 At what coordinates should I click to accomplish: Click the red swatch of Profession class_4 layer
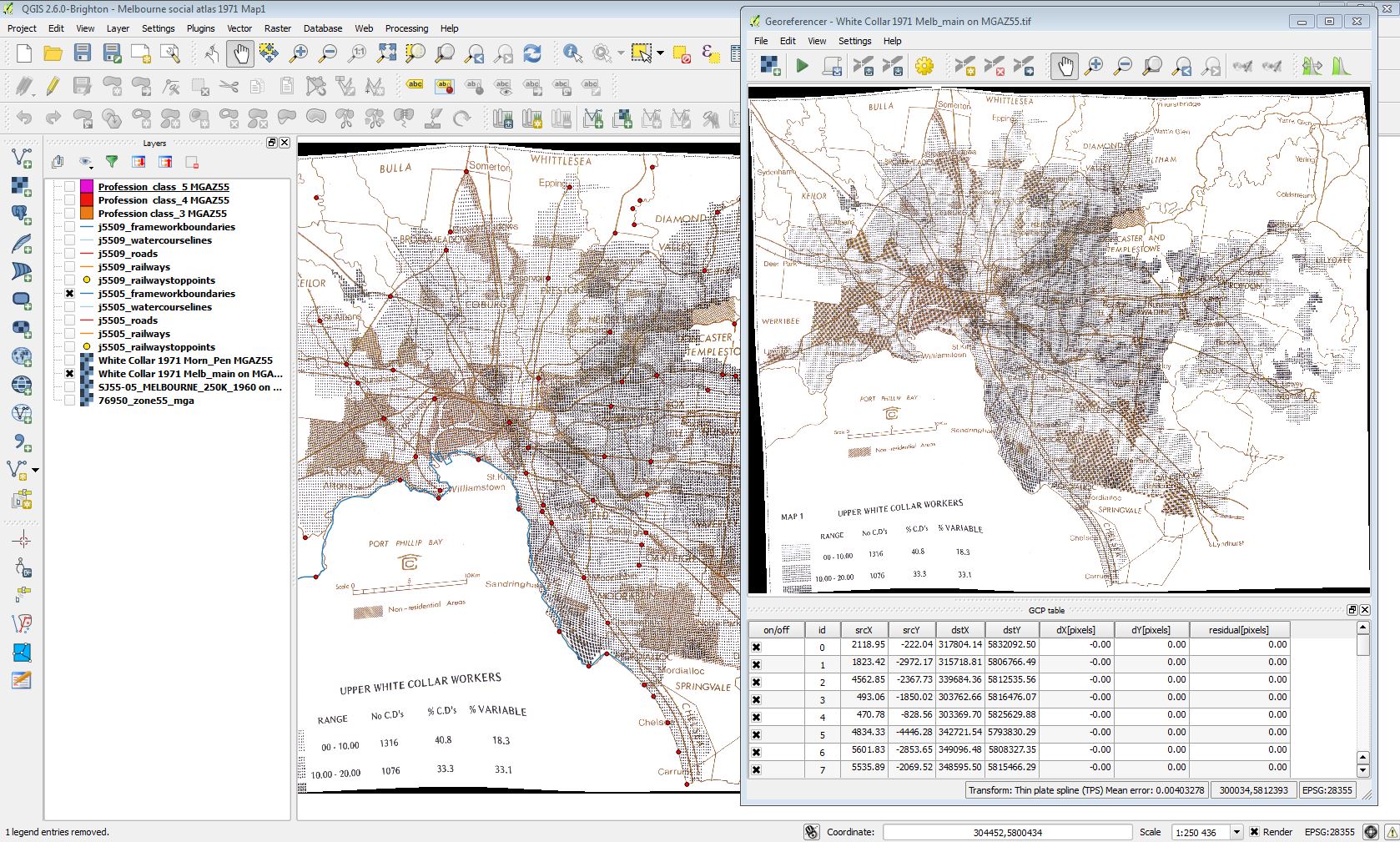[87, 200]
